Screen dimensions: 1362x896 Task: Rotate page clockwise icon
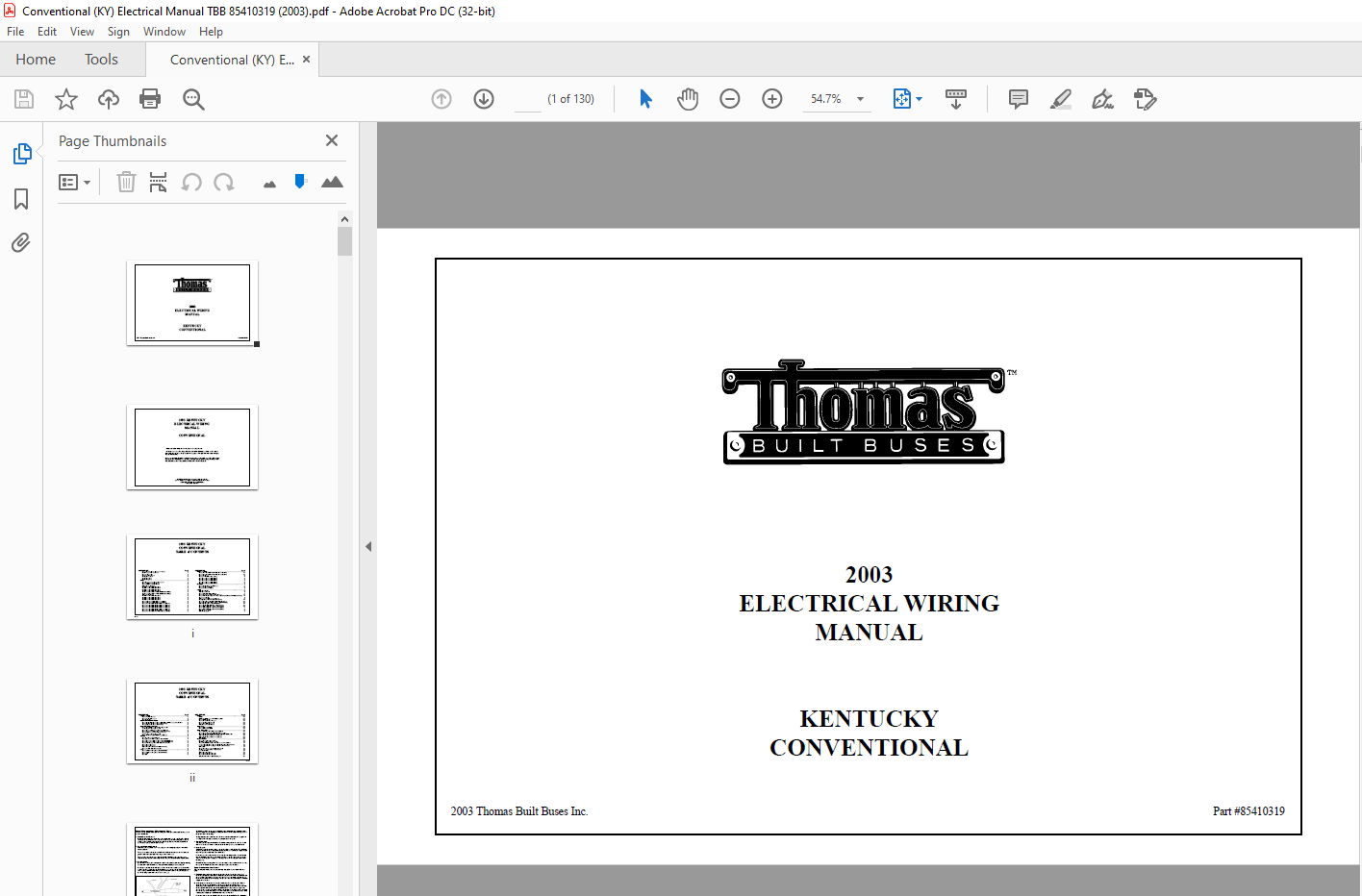tap(224, 182)
